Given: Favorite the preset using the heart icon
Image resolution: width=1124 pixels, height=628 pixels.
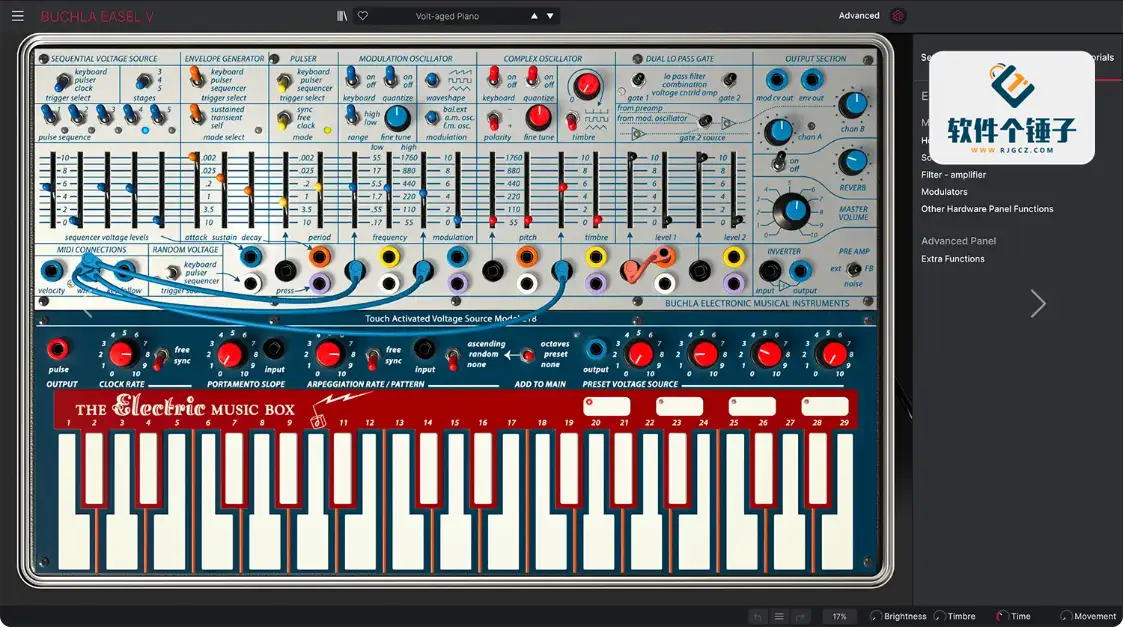Looking at the screenshot, I should 362,15.
